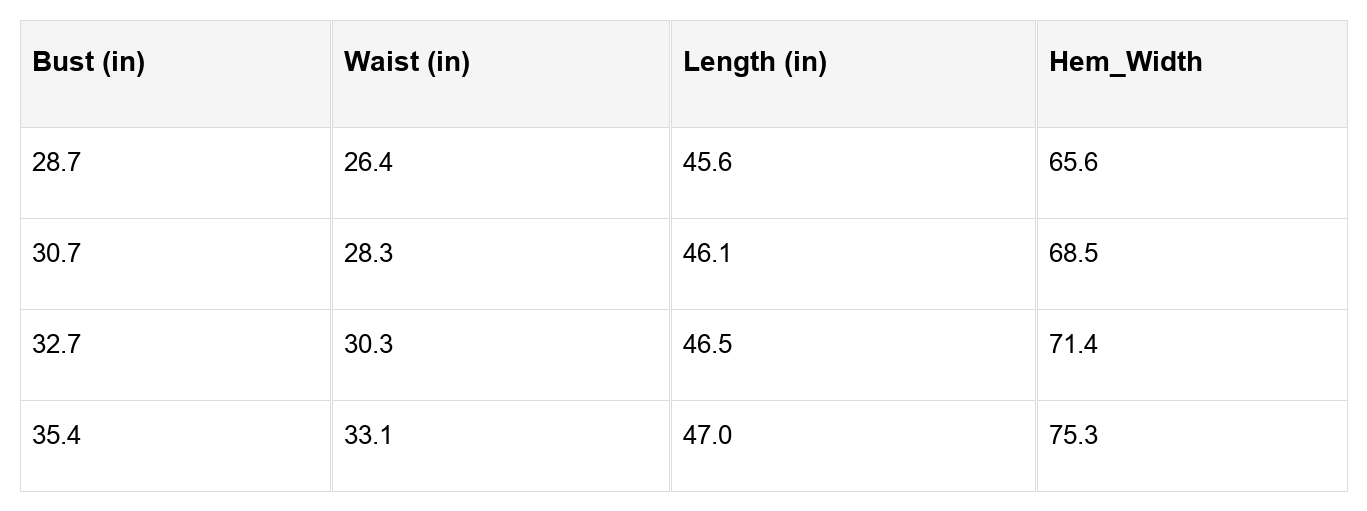Select the length value 47.0 cell
The image size is (1367, 511).
pyautogui.click(x=707, y=436)
